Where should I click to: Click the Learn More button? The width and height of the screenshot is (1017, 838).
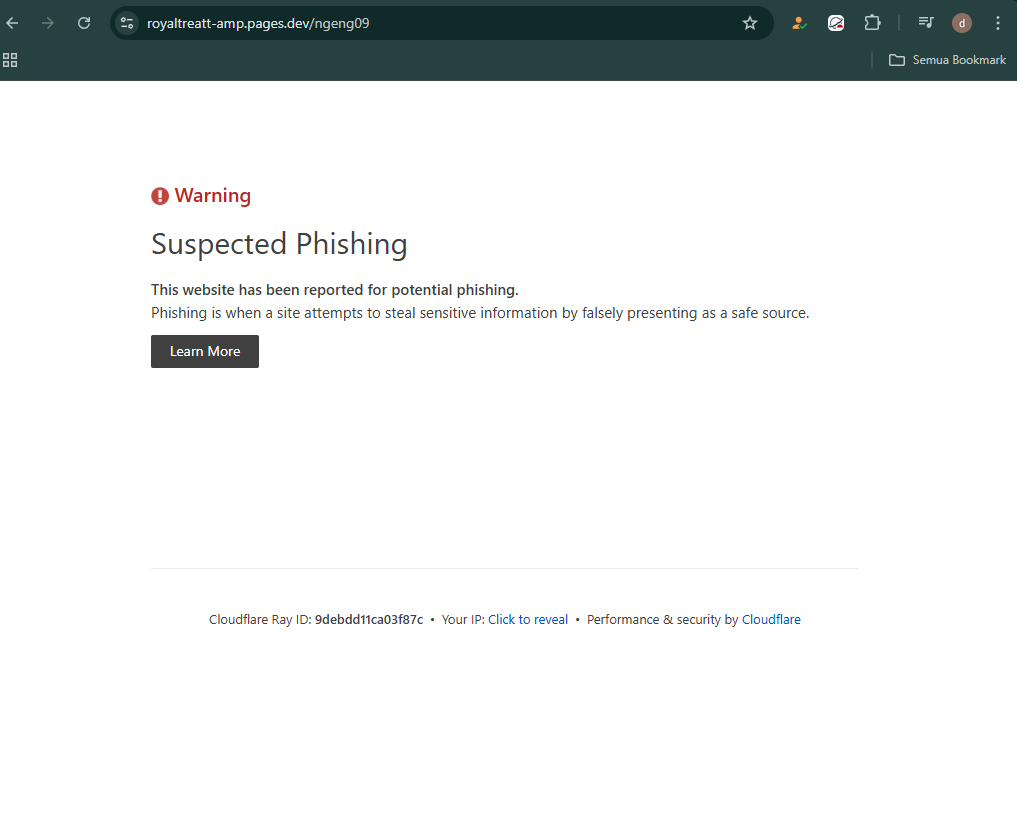click(x=205, y=352)
